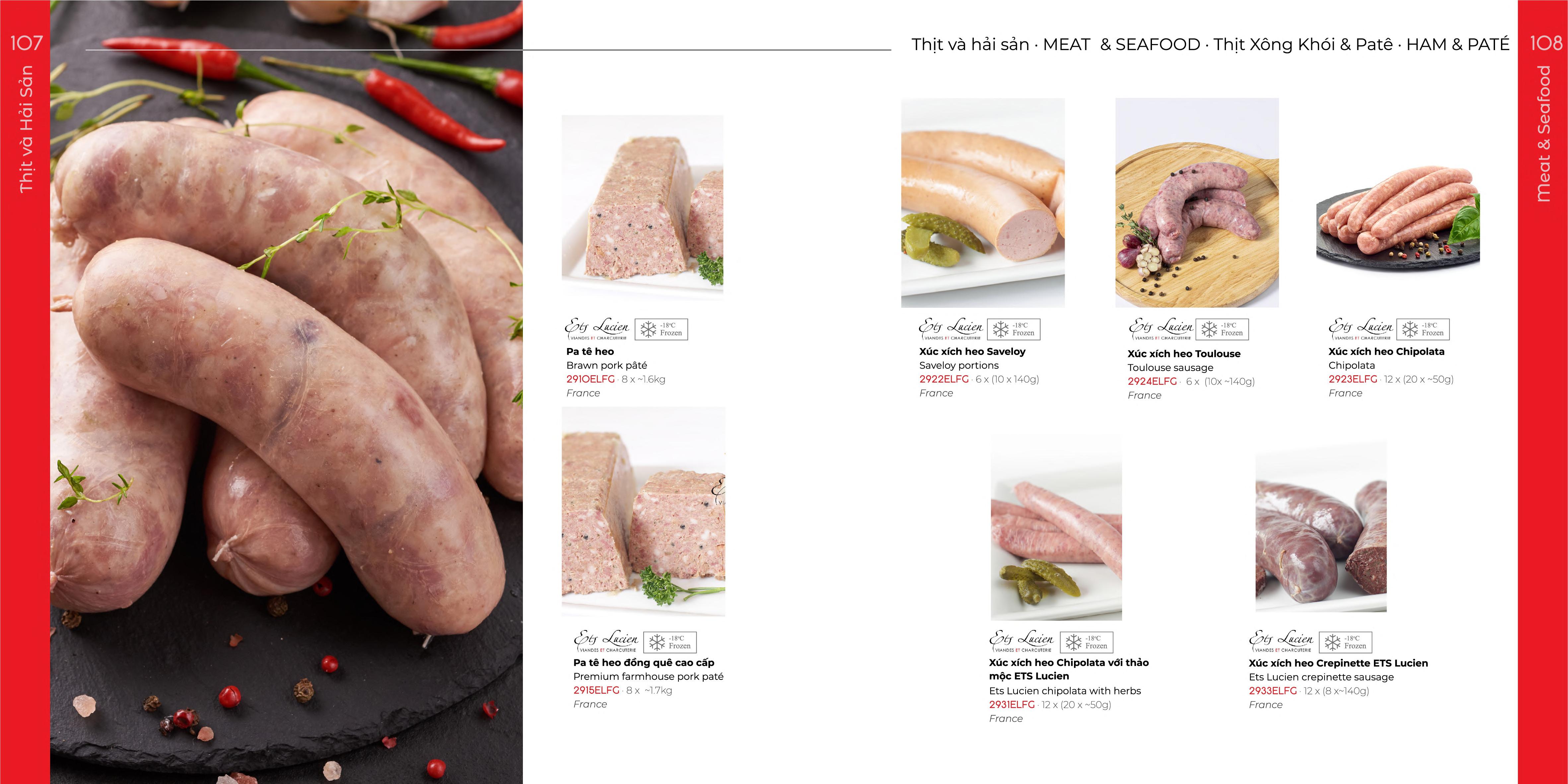Select the crepinette sausage product photo
1568x784 pixels.
[x=1321, y=527]
